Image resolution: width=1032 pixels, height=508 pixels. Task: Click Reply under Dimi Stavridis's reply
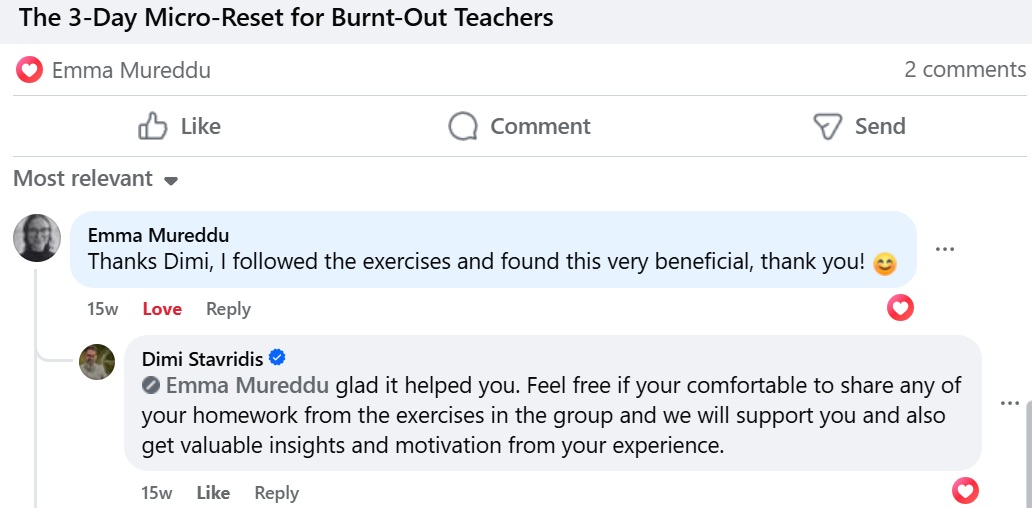coord(276,493)
